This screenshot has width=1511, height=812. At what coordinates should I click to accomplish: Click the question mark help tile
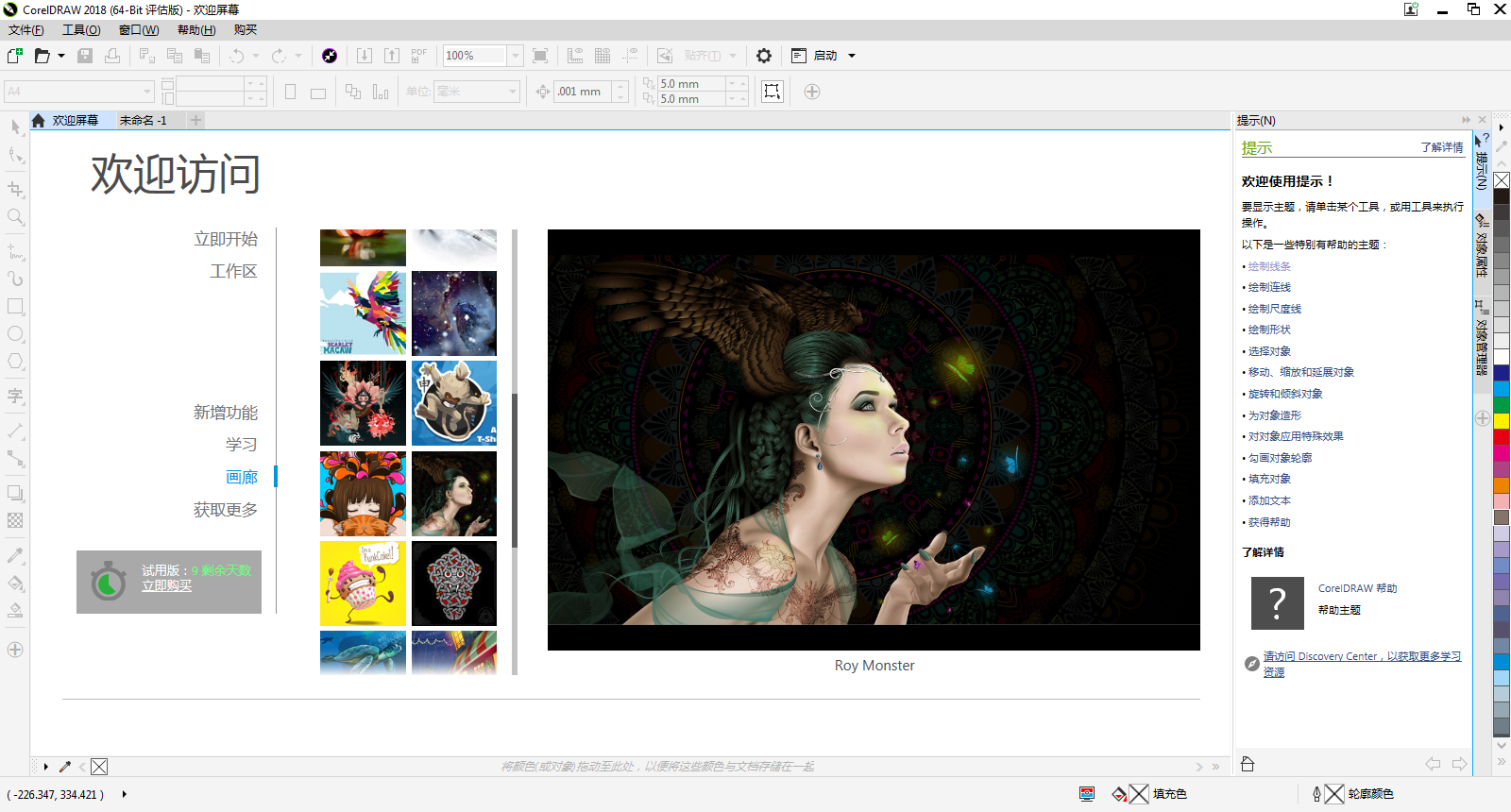point(1277,603)
